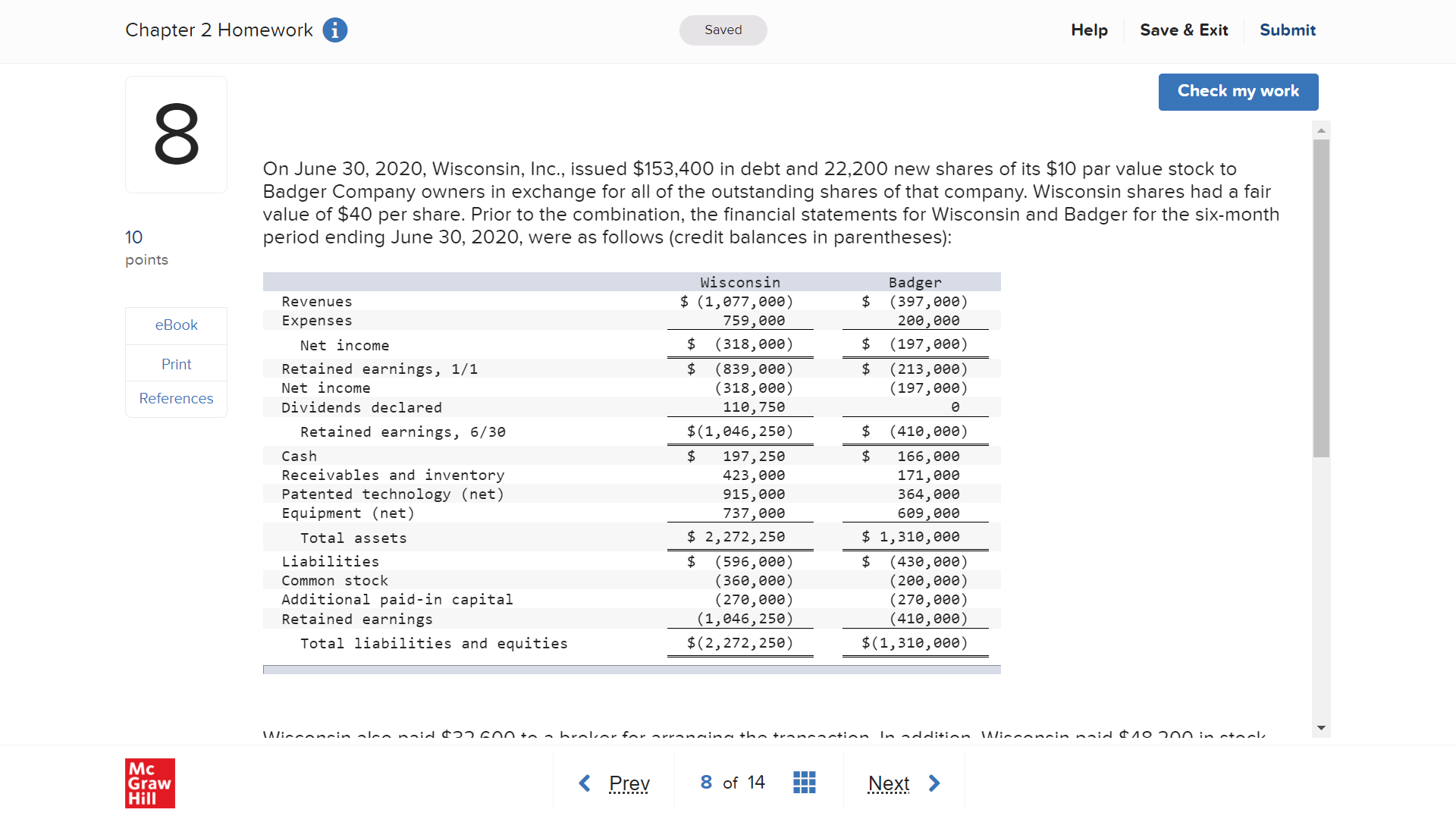Screen dimensions: 1456x819
Task: Click the scrollbar down arrow
Action: point(1321,727)
